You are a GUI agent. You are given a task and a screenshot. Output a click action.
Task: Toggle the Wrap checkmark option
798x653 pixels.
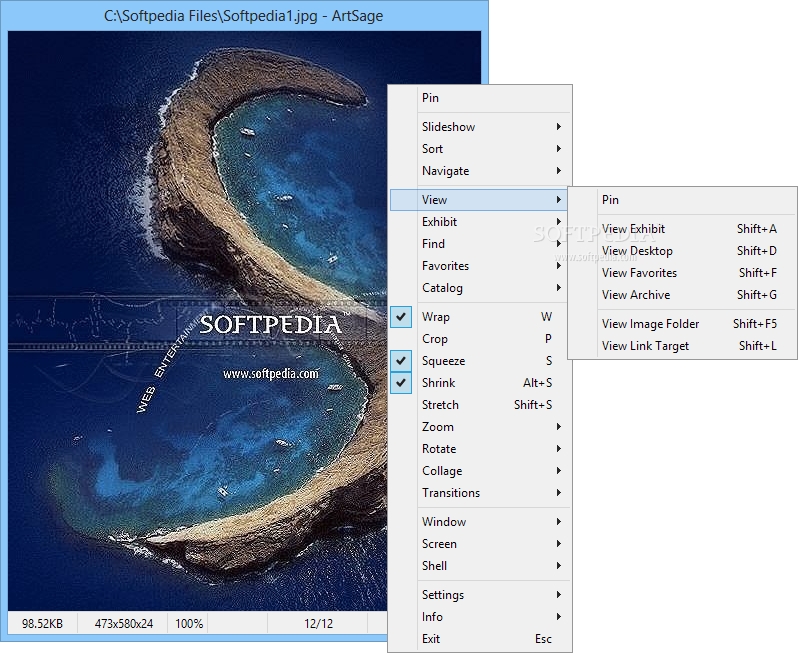coord(480,317)
